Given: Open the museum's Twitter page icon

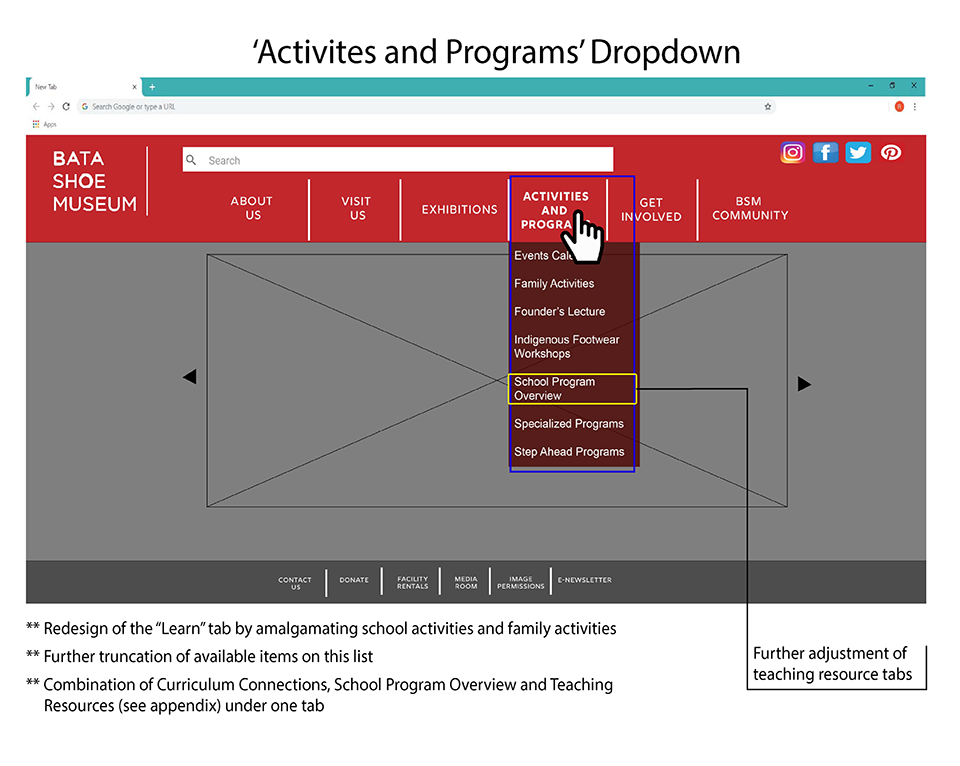Looking at the screenshot, I should pos(858,152).
